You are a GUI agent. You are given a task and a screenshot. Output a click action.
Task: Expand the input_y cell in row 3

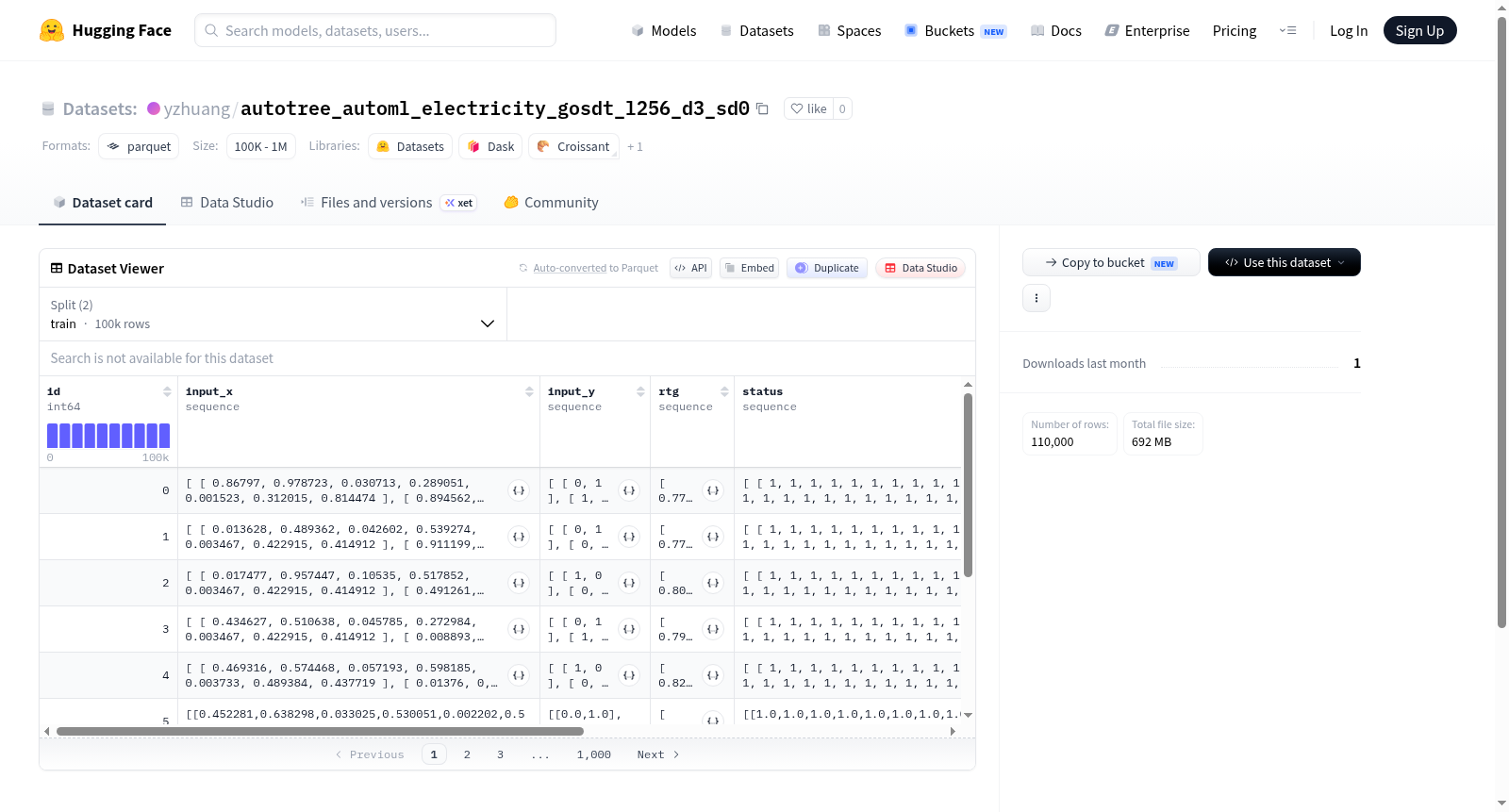[x=629, y=629]
